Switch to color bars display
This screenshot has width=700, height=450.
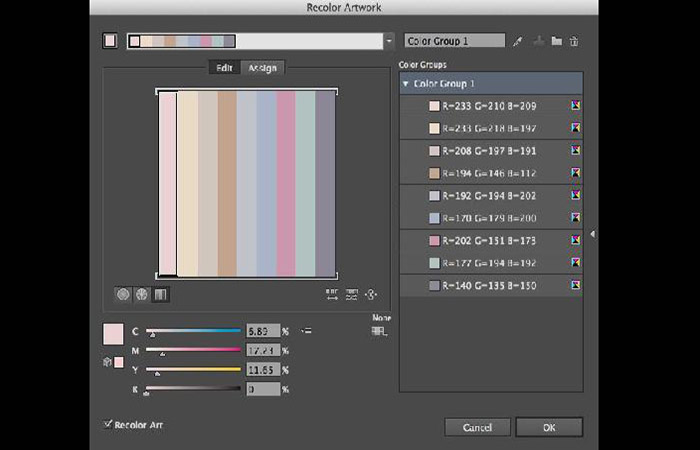tap(161, 294)
